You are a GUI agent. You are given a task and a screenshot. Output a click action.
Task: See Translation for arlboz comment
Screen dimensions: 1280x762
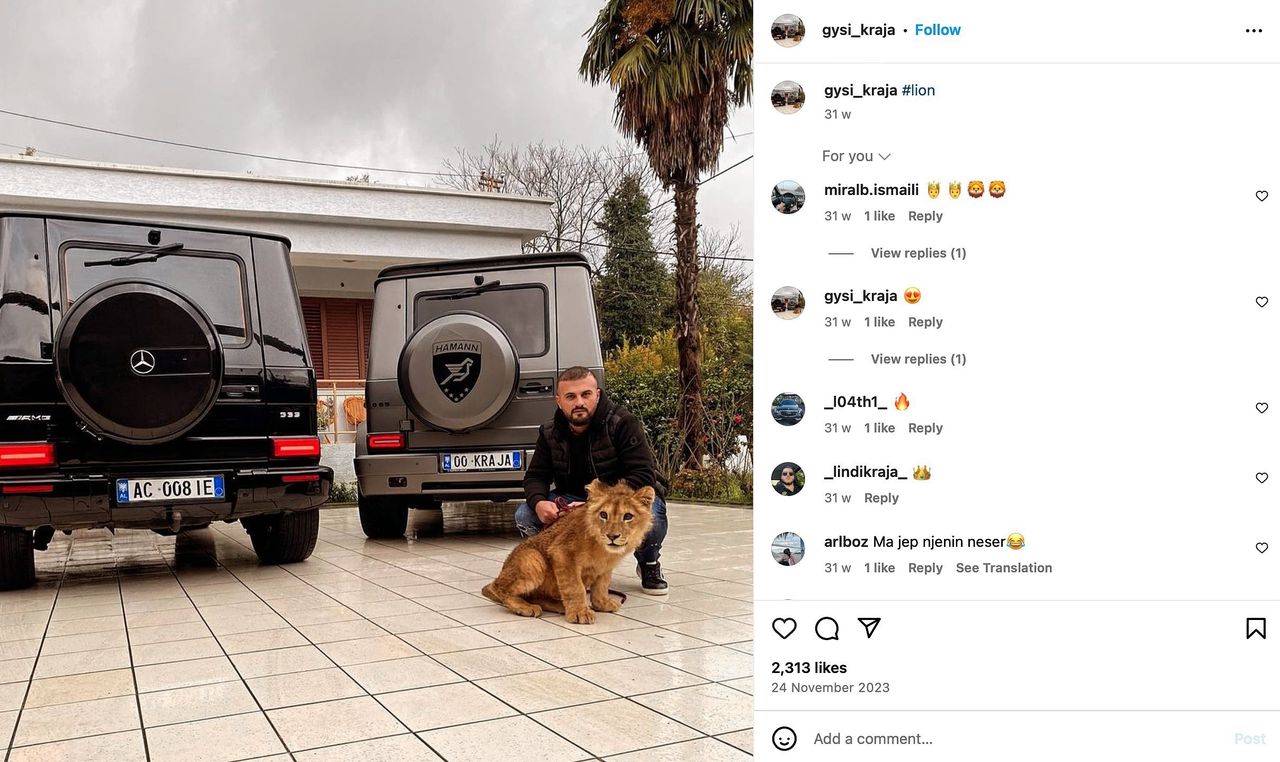[x=1004, y=568]
